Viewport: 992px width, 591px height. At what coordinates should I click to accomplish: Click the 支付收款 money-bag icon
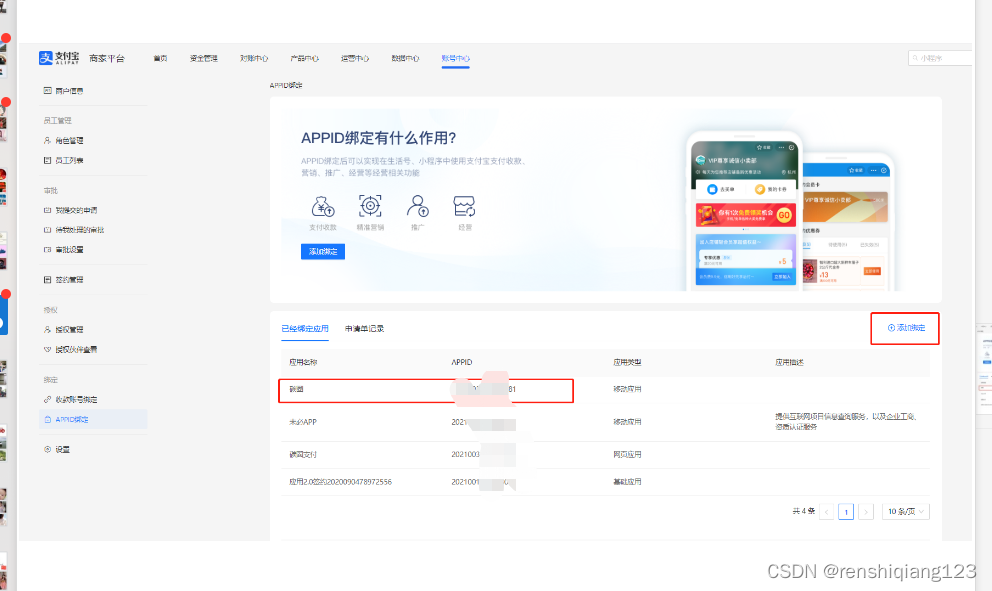(x=323, y=206)
